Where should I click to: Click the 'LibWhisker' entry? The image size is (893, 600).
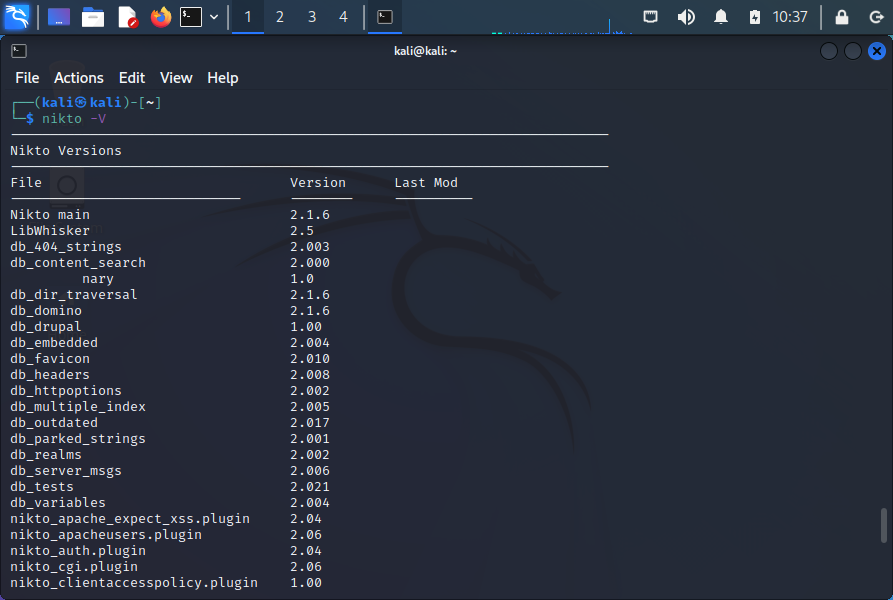[x=50, y=231]
